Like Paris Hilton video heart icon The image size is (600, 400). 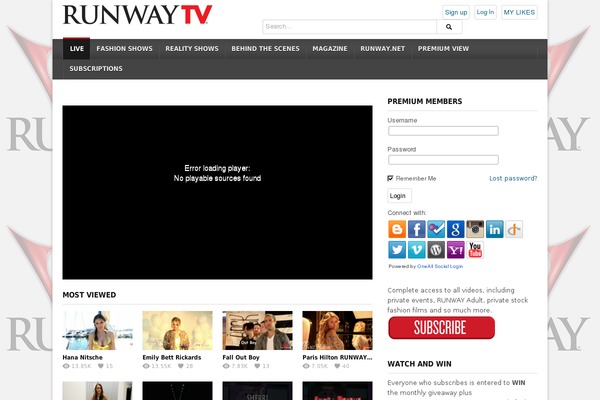point(337,366)
